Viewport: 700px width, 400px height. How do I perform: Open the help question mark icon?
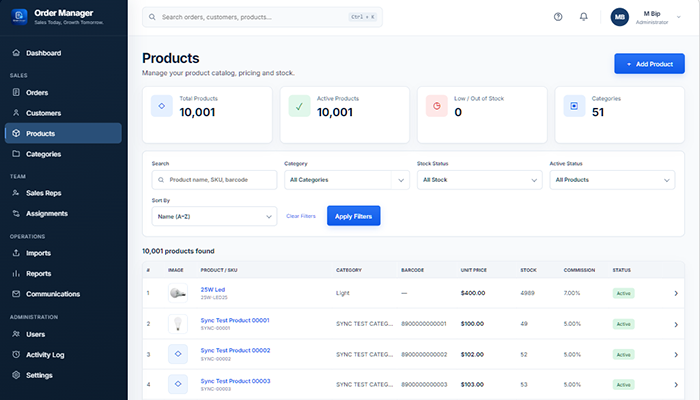tap(558, 17)
